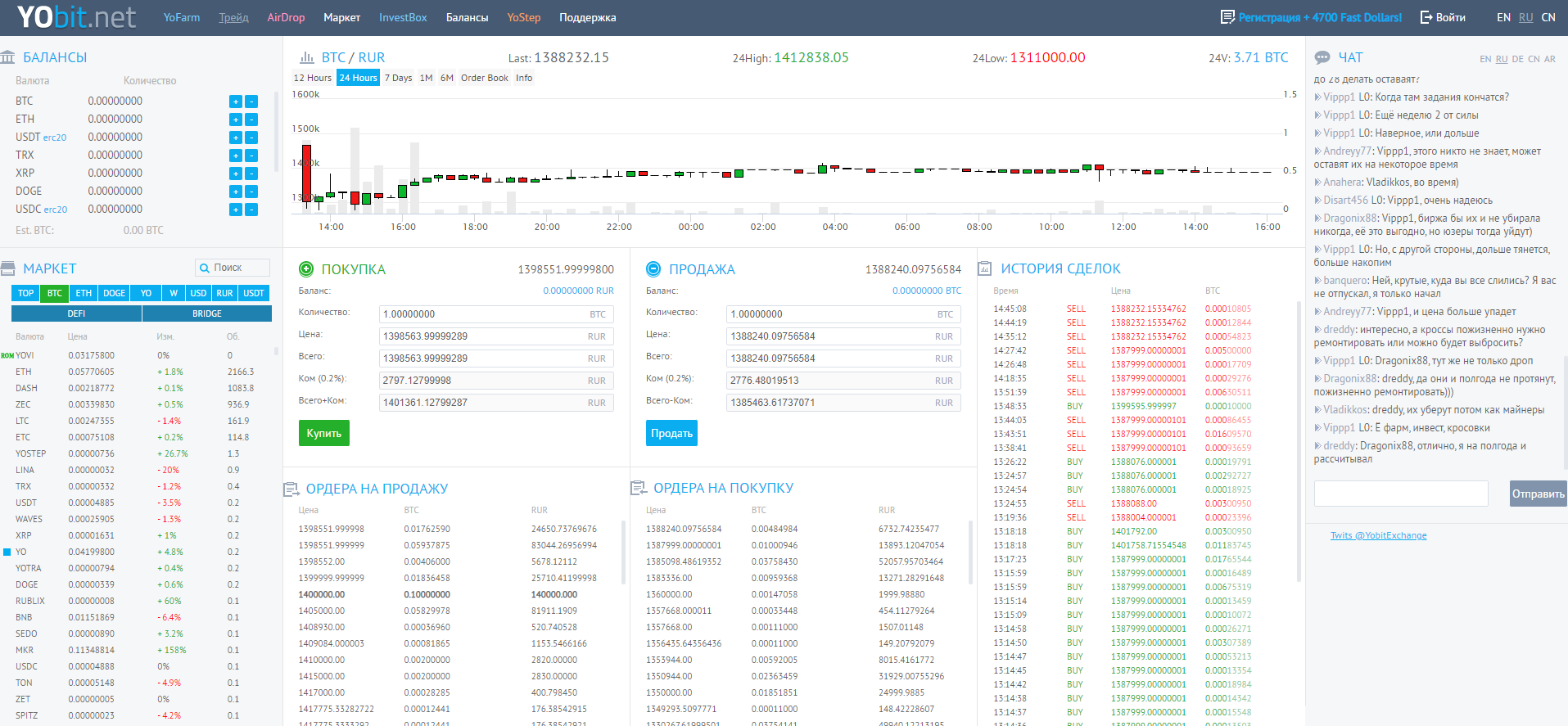The image size is (1568, 726).
Task: Click the plus icon for BTC balance
Action: pos(236,101)
